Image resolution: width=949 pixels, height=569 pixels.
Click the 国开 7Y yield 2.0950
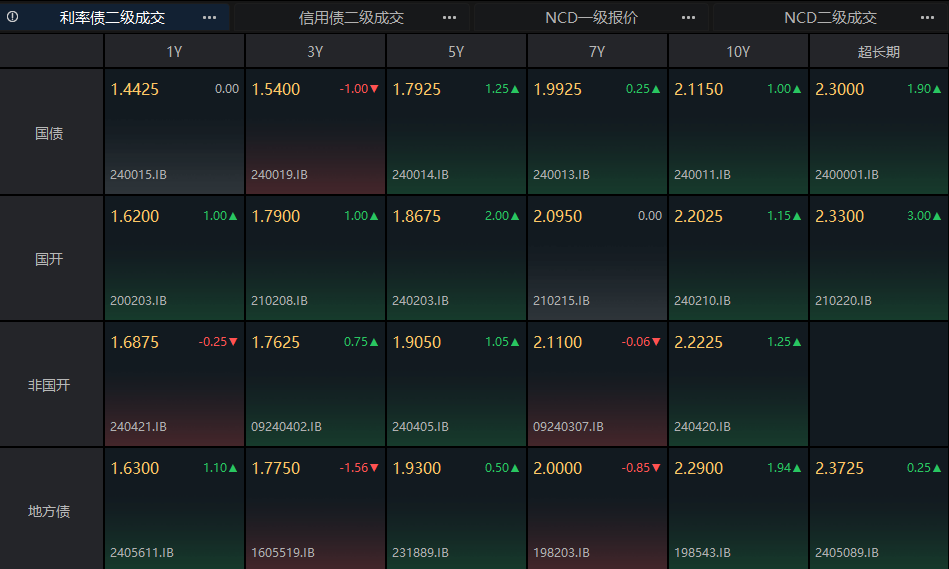pyautogui.click(x=557, y=216)
